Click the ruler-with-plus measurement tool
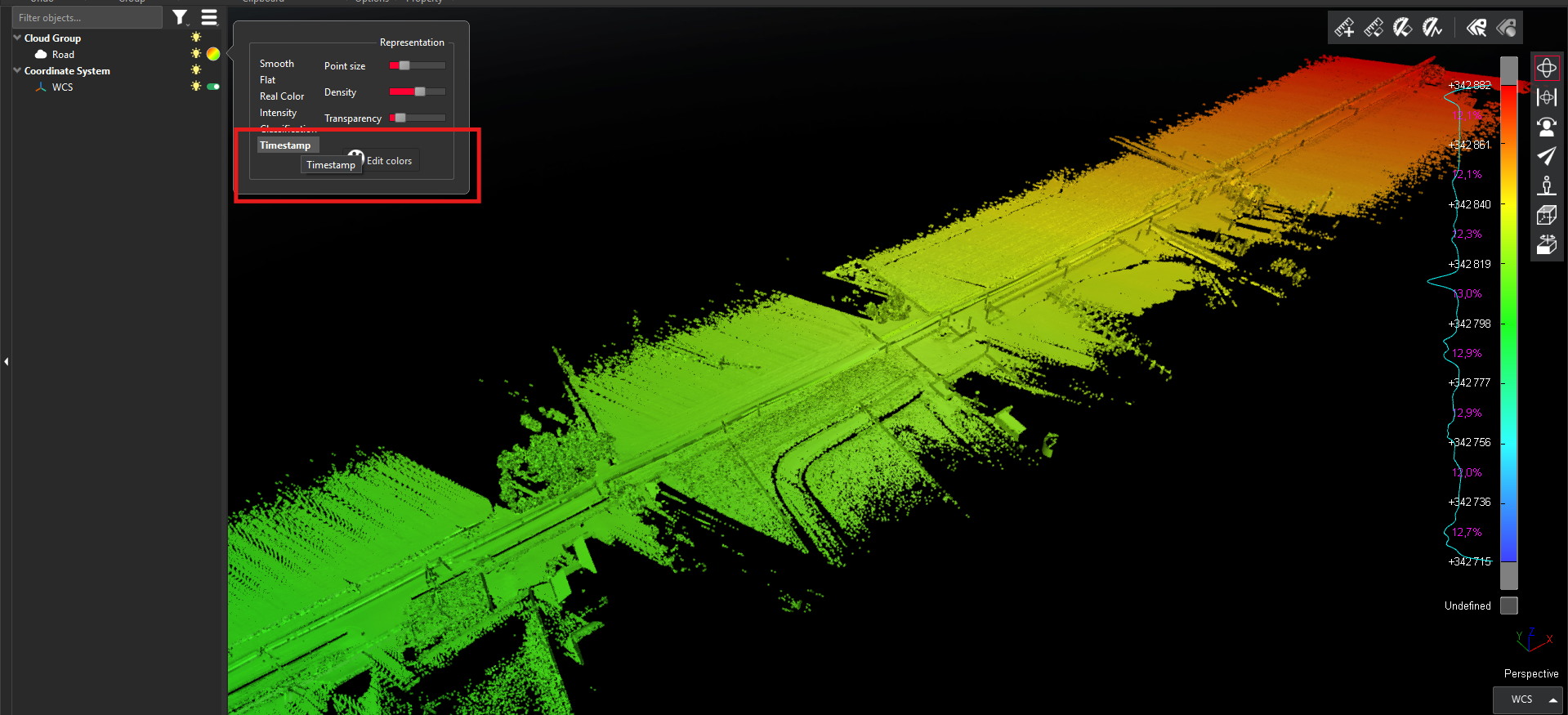The image size is (1568, 715). (1344, 28)
